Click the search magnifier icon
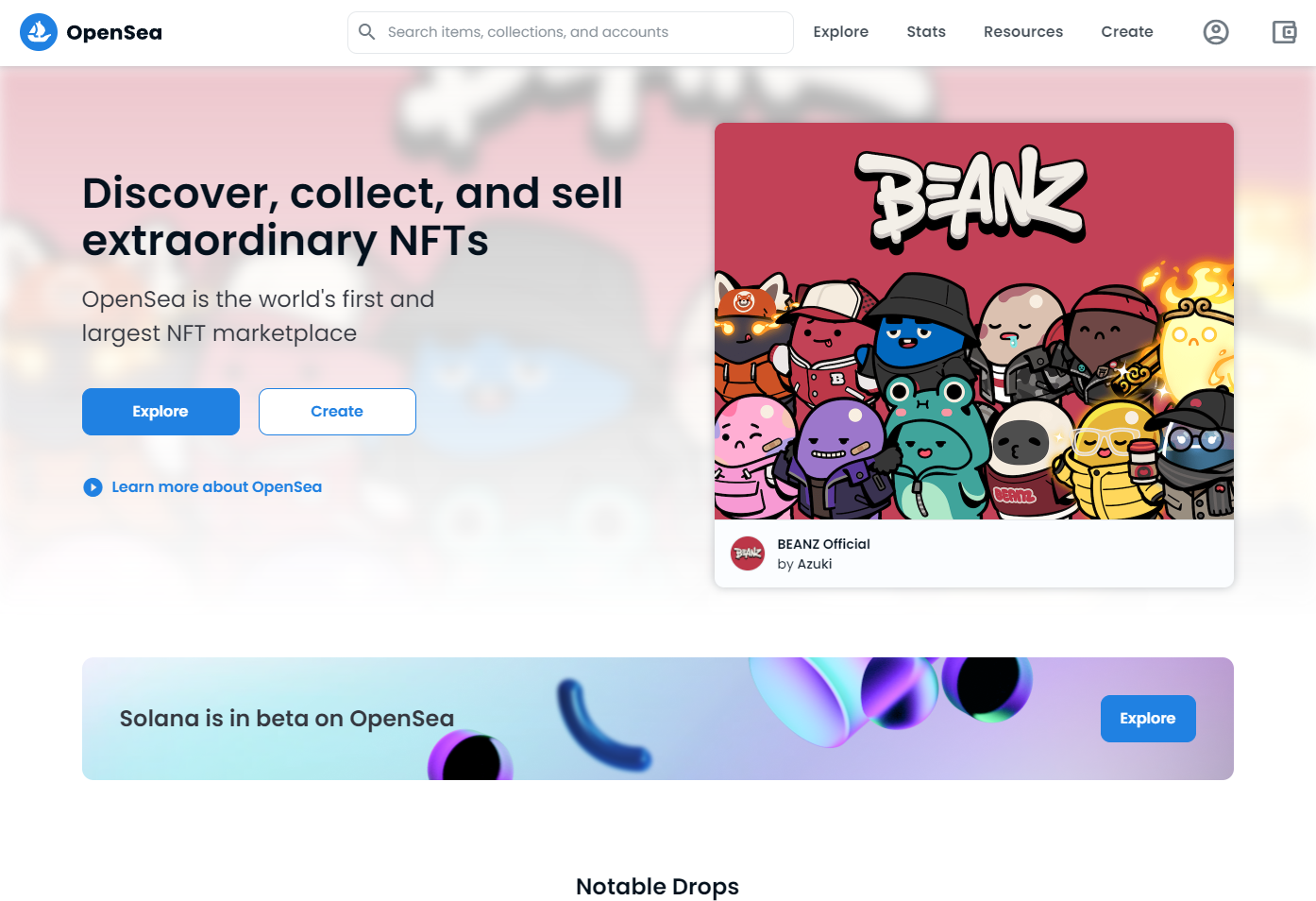This screenshot has height=901, width=1316. coord(367,32)
